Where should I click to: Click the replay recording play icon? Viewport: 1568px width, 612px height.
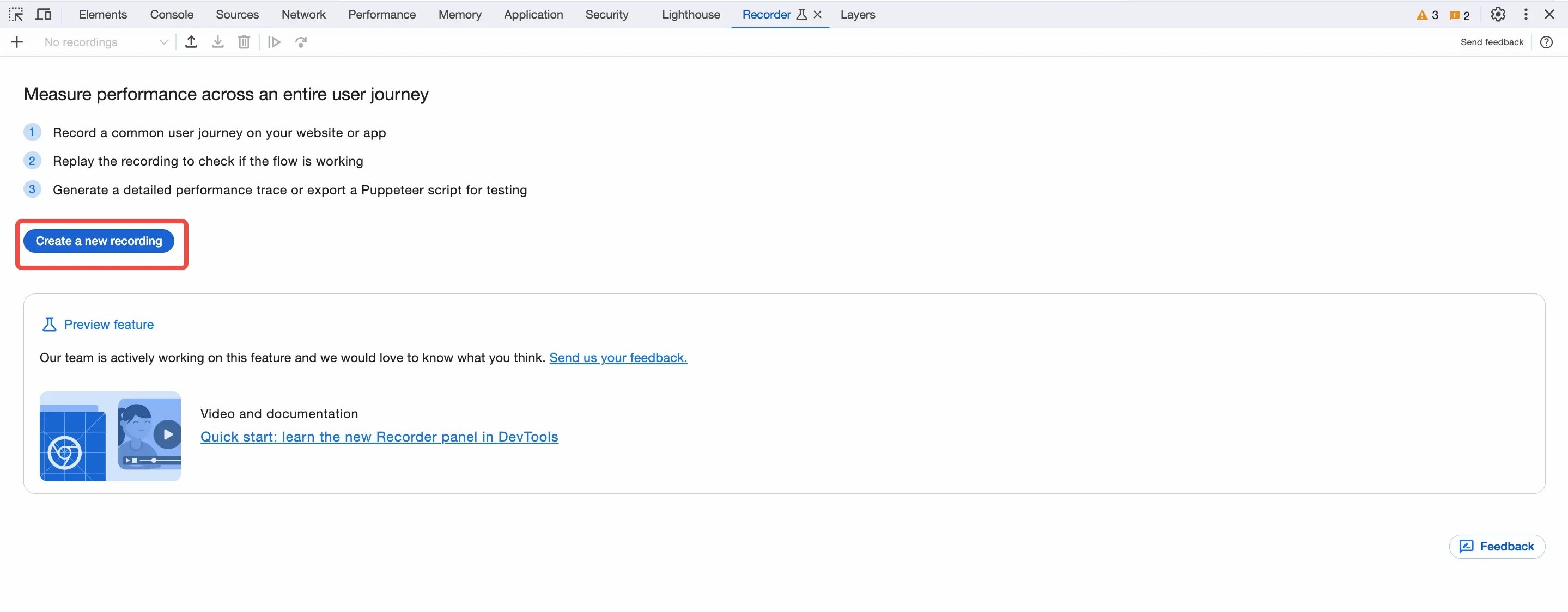[x=275, y=42]
